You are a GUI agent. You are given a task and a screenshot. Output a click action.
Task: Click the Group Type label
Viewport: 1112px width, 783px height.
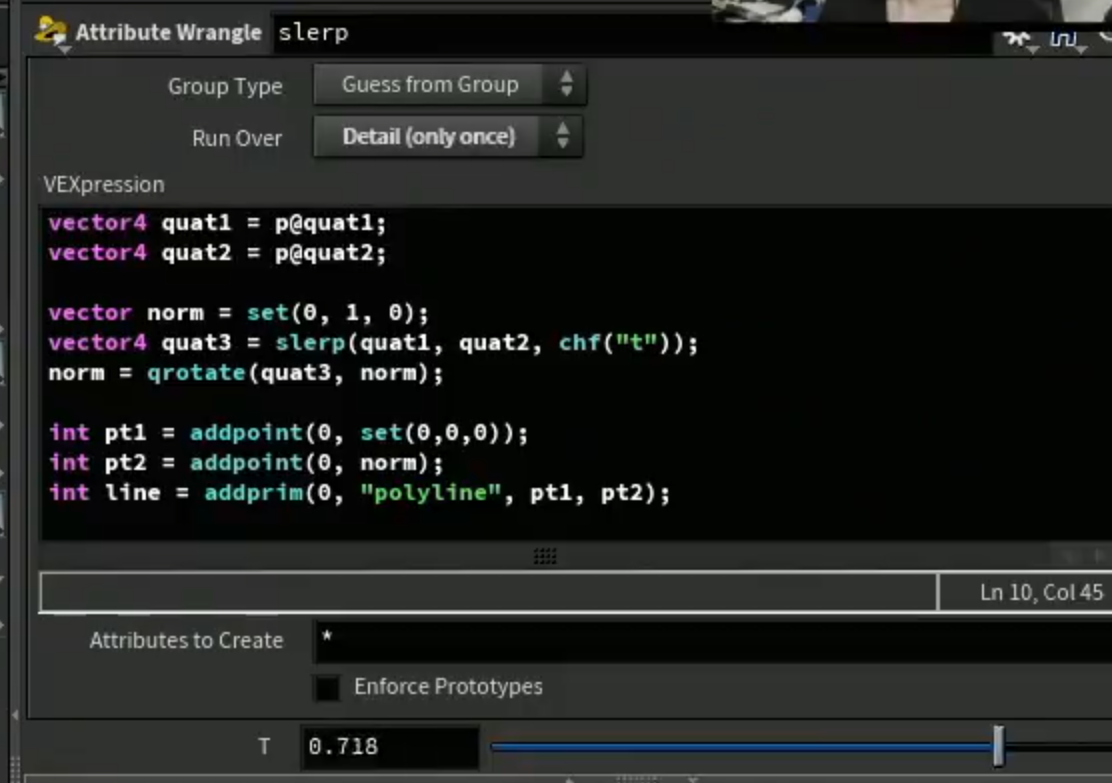pos(225,87)
